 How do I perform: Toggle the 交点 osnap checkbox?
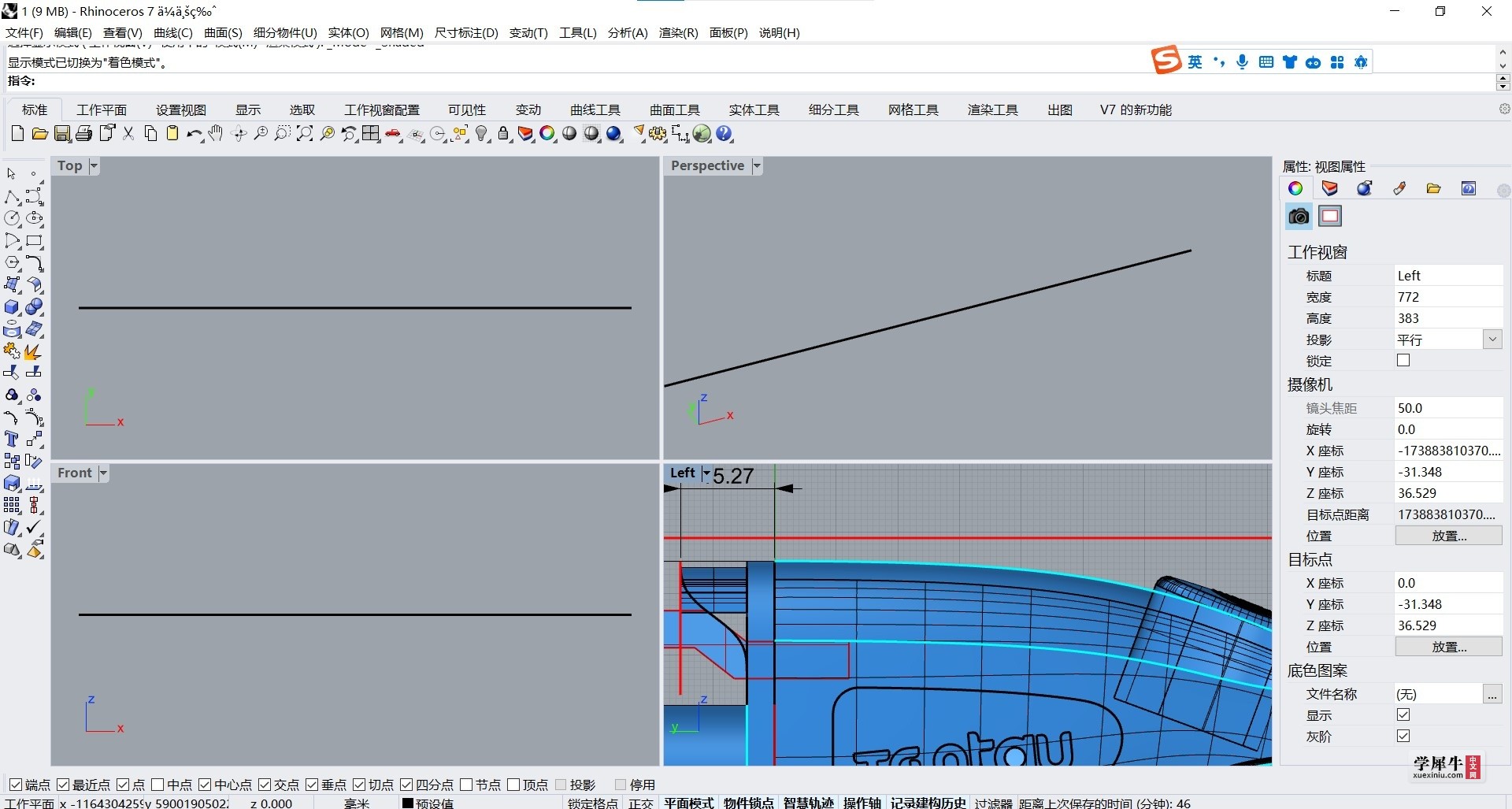point(265,785)
